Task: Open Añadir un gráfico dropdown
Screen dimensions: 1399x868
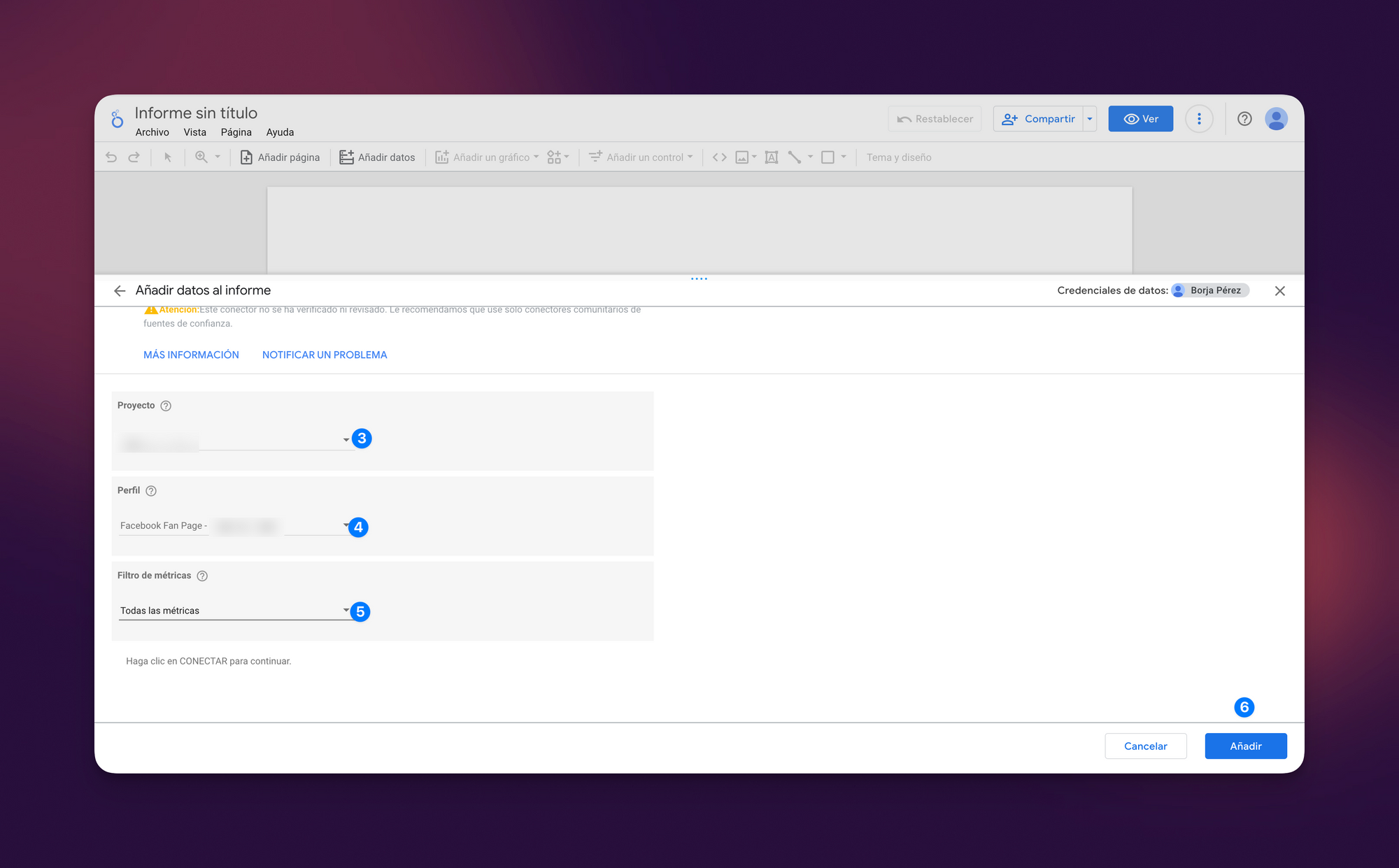Action: pyautogui.click(x=487, y=157)
